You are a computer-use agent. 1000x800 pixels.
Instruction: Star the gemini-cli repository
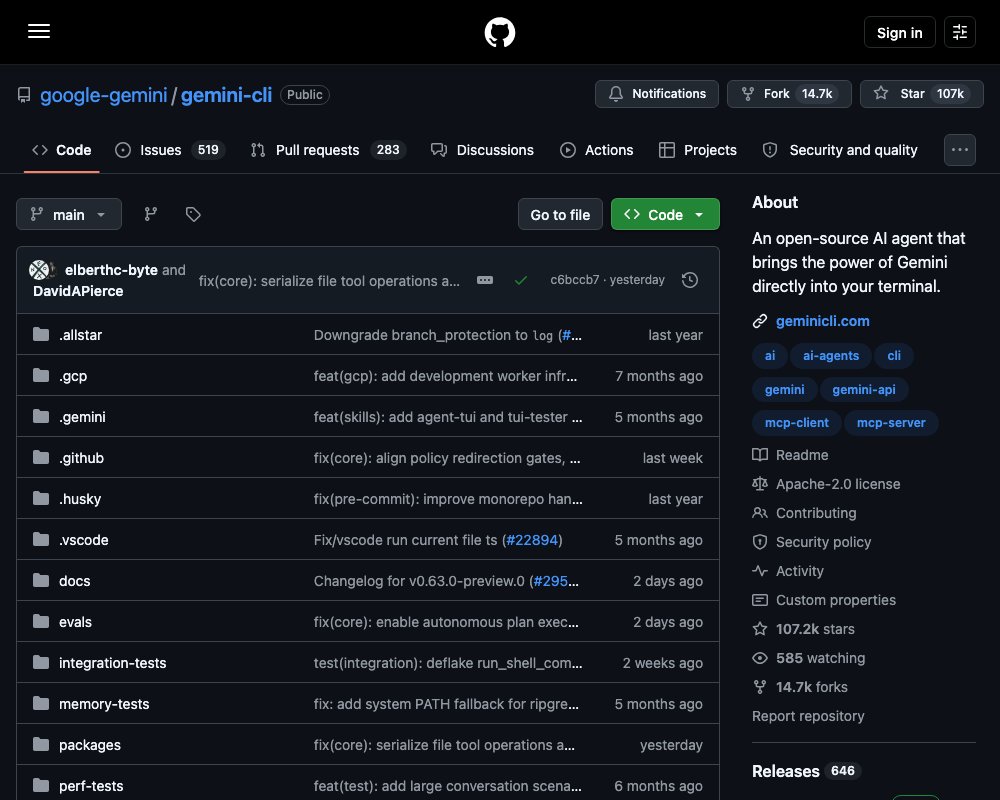pyautogui.click(x=921, y=94)
